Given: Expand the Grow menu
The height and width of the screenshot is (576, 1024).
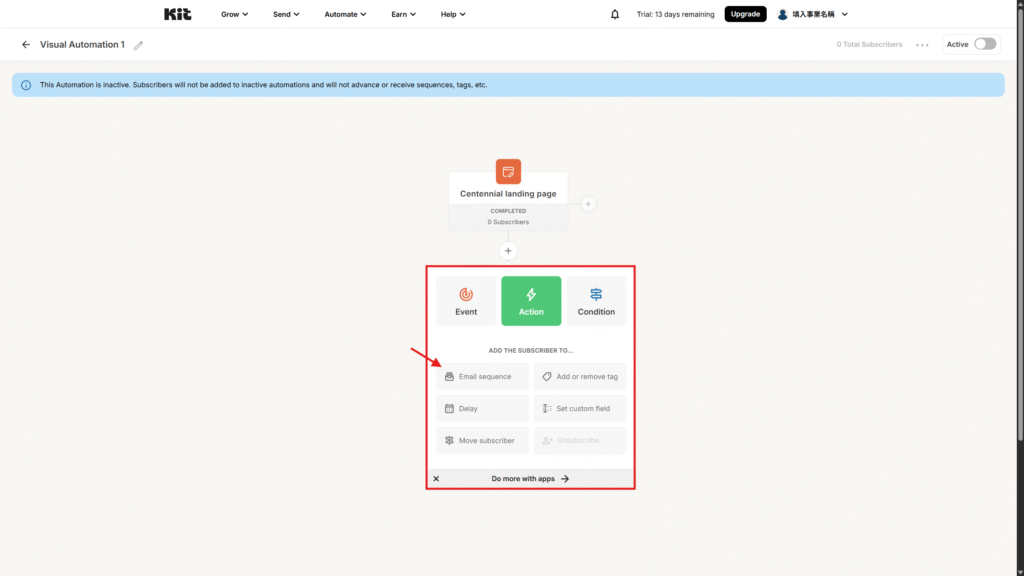Looking at the screenshot, I should (x=234, y=14).
